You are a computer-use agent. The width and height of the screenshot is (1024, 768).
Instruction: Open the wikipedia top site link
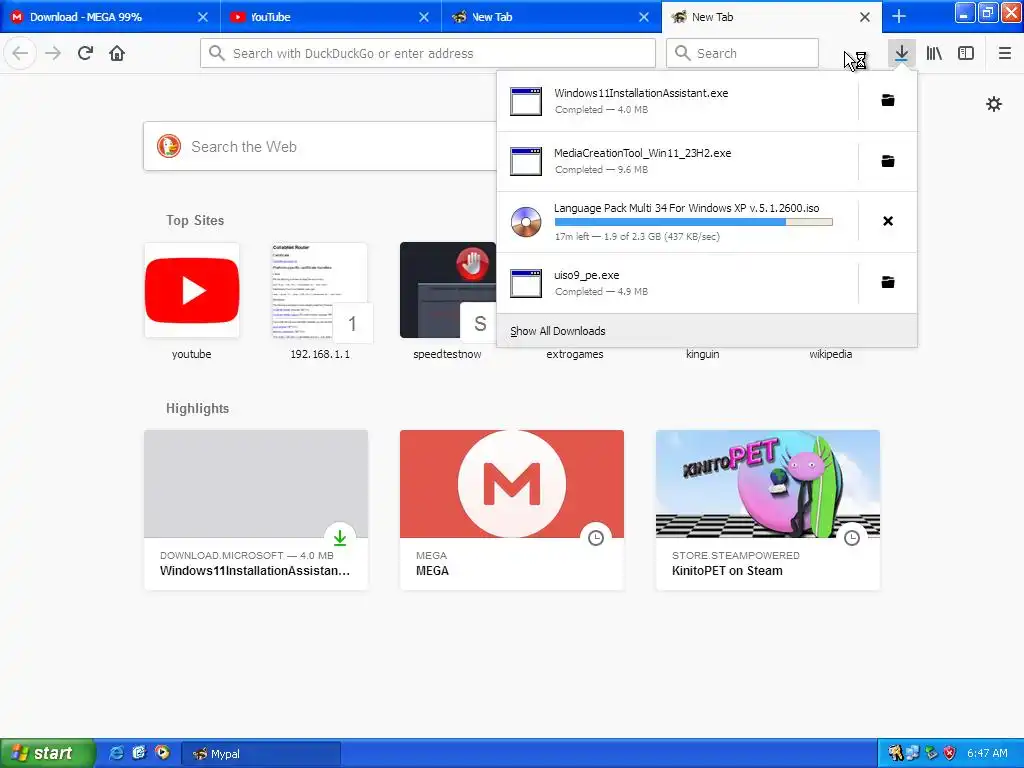pyautogui.click(x=831, y=354)
